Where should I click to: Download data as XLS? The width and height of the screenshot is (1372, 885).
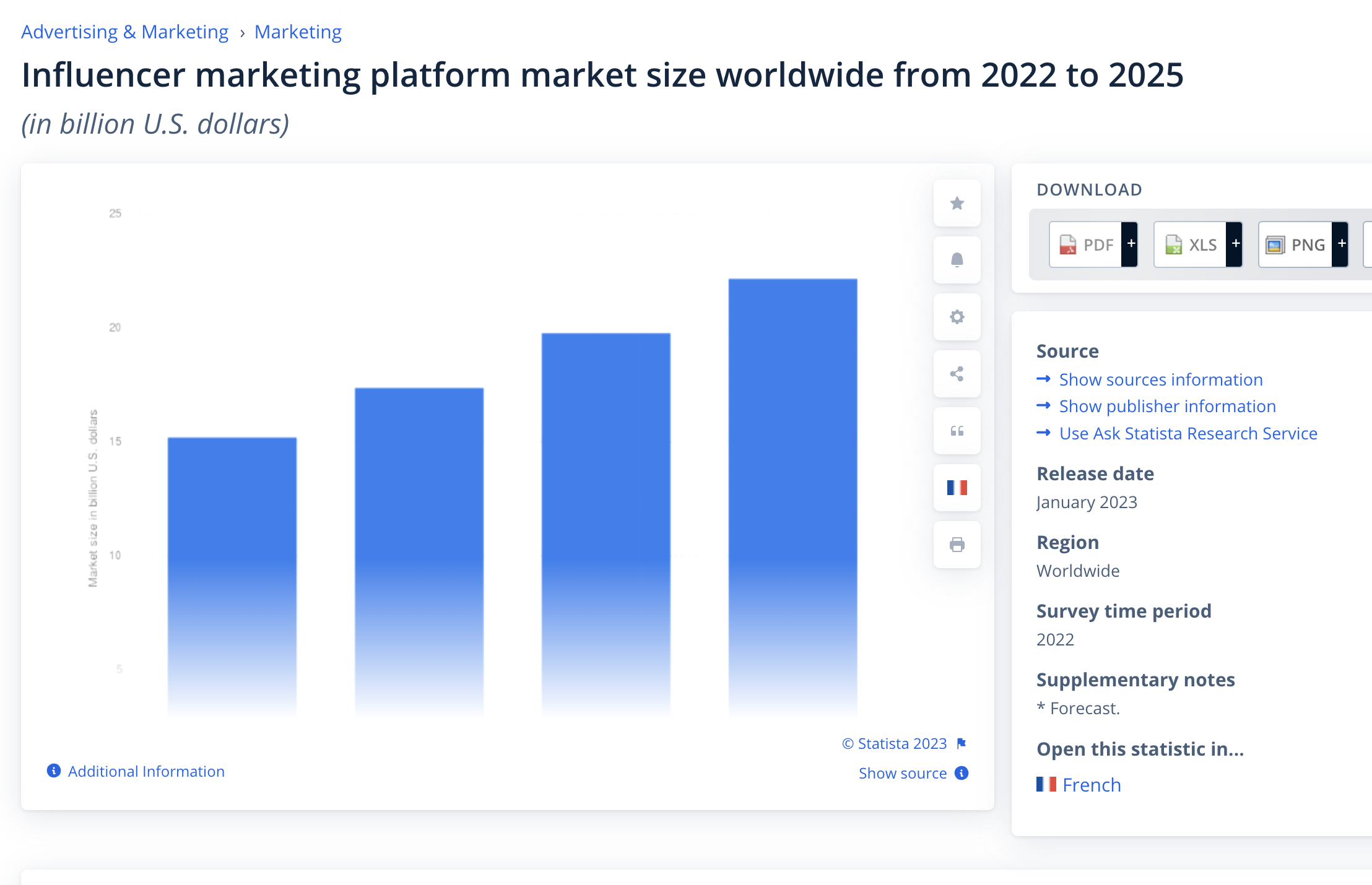pyautogui.click(x=1191, y=244)
